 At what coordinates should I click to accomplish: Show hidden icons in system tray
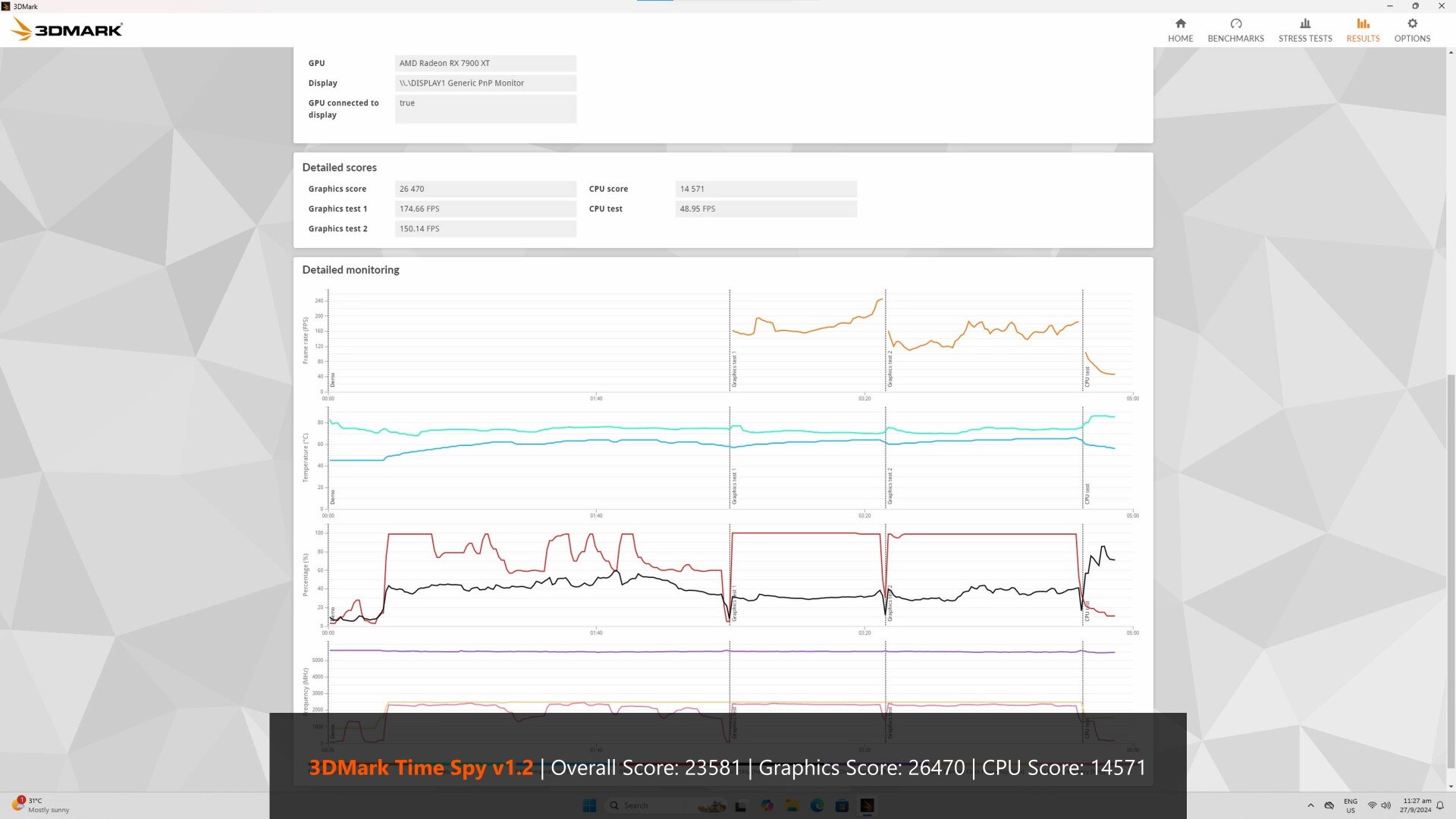coord(1310,805)
